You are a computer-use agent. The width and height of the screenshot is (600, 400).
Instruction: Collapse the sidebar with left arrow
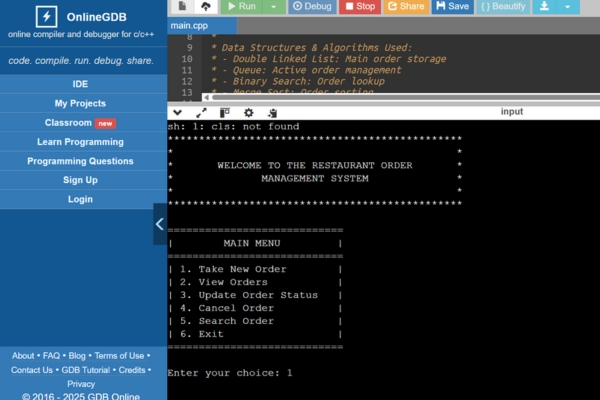point(160,224)
